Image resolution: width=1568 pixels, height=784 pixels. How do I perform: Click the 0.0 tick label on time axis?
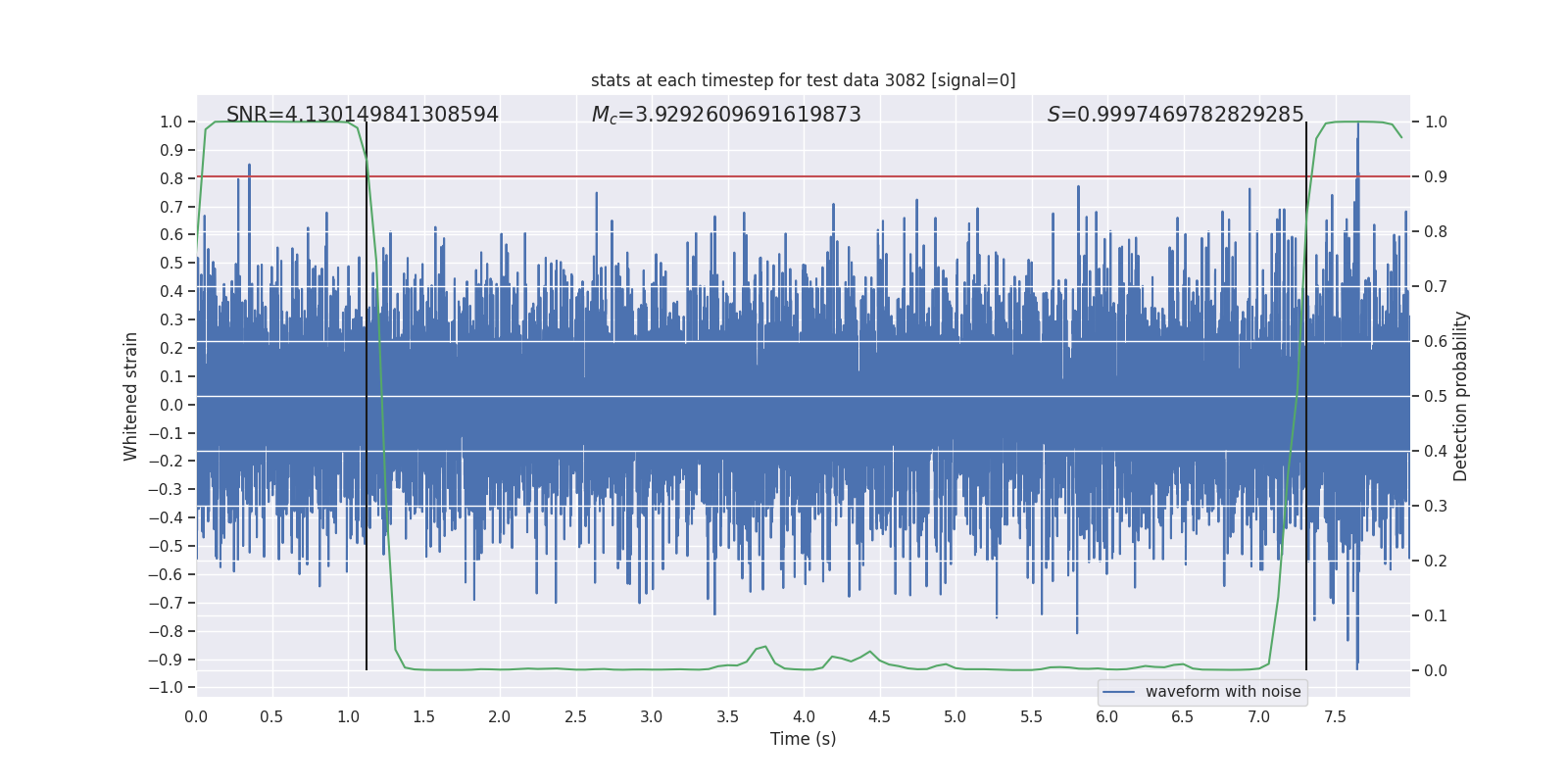pos(196,717)
